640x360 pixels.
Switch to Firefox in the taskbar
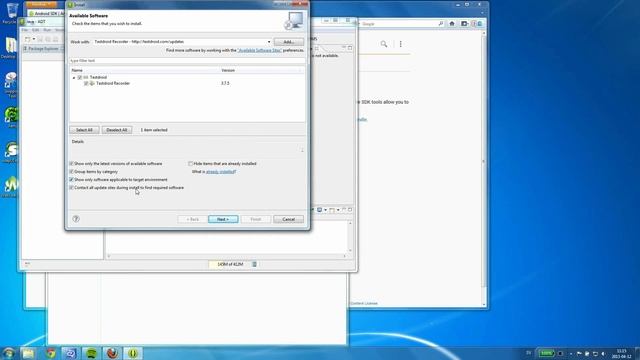click(x=112, y=353)
